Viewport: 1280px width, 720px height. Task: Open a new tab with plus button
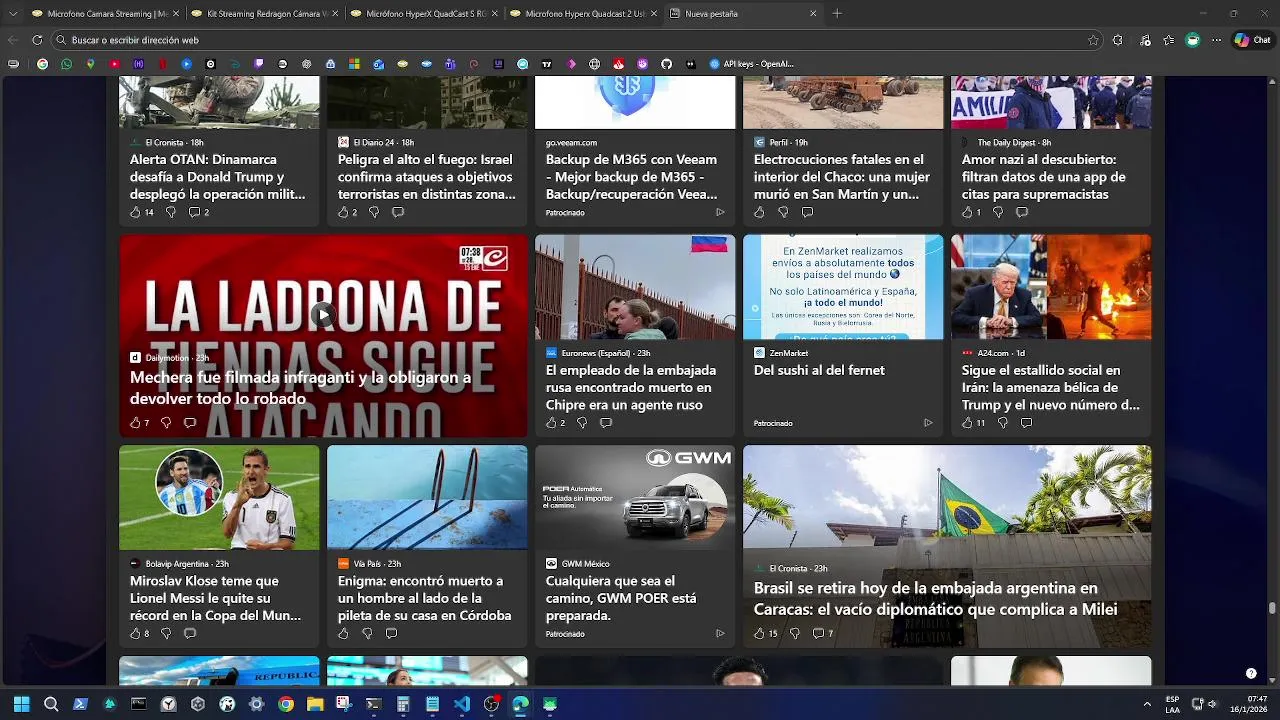(837, 14)
